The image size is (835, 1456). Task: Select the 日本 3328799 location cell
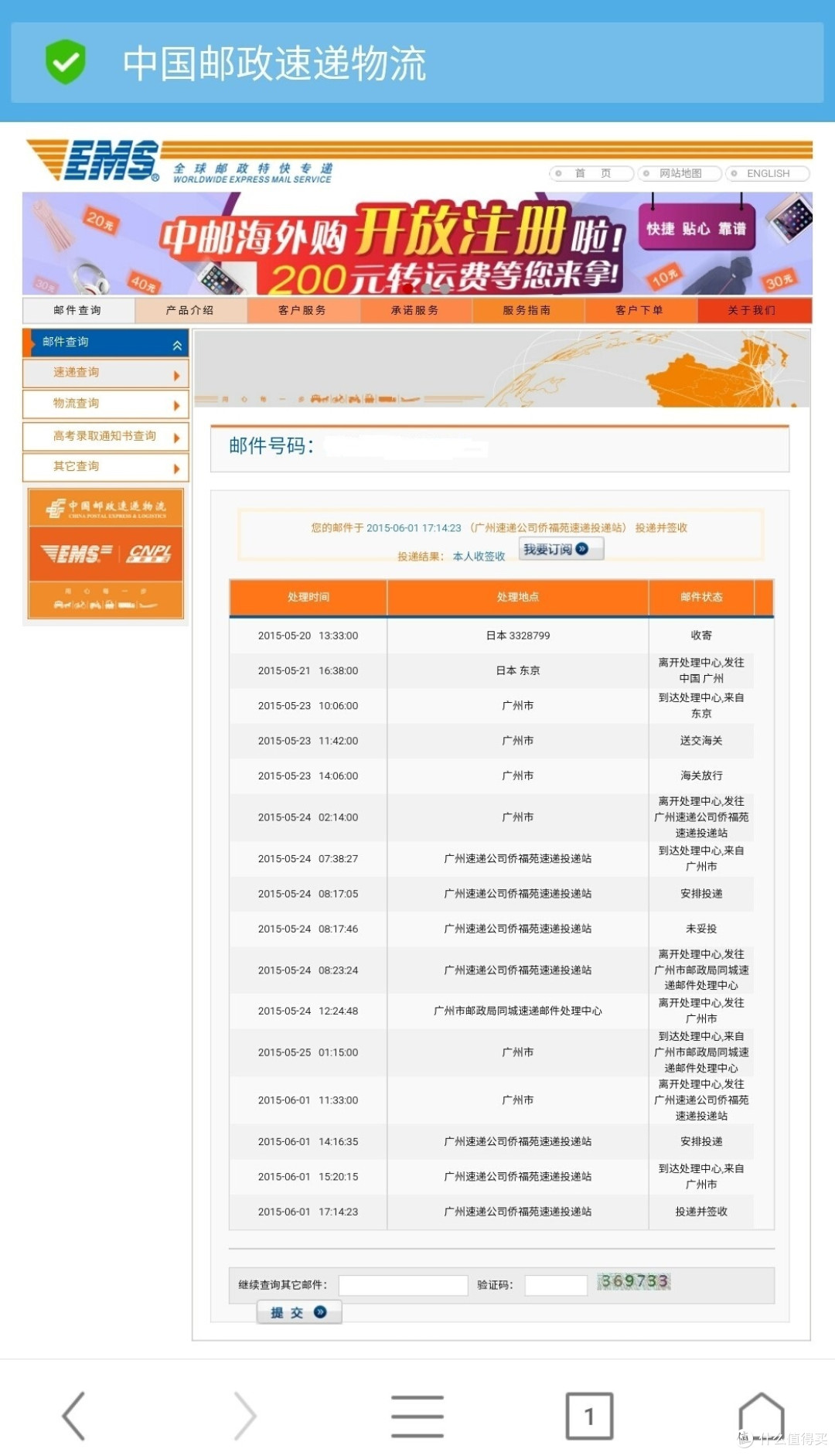518,636
